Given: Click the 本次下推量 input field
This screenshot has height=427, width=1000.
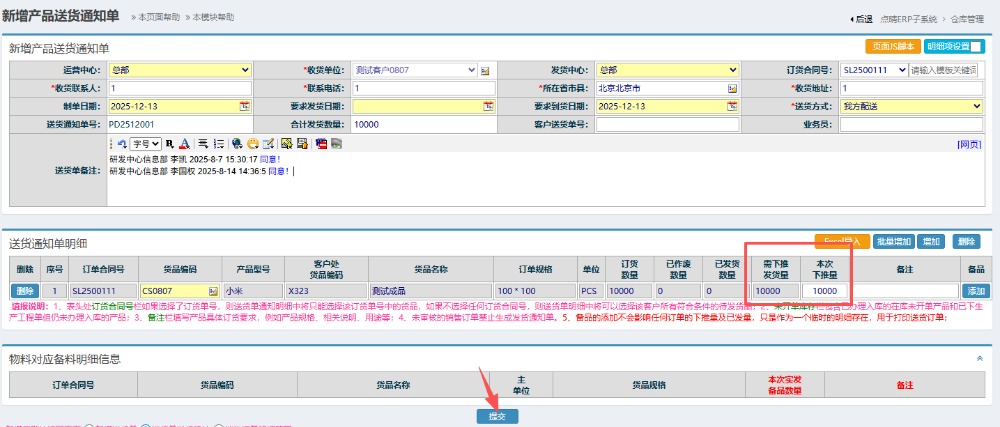Looking at the screenshot, I should coord(825,290).
